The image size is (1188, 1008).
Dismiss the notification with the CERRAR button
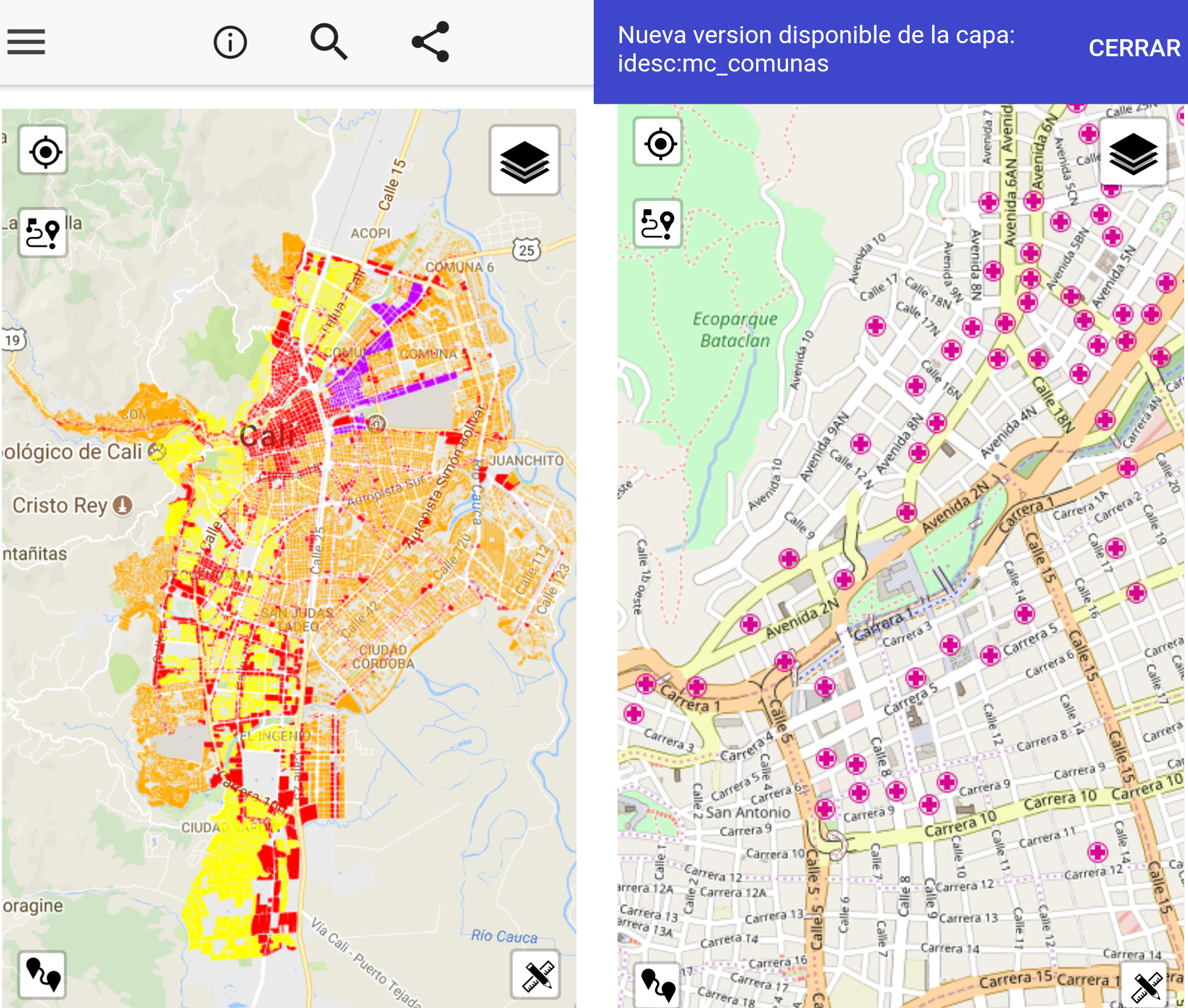click(1134, 49)
